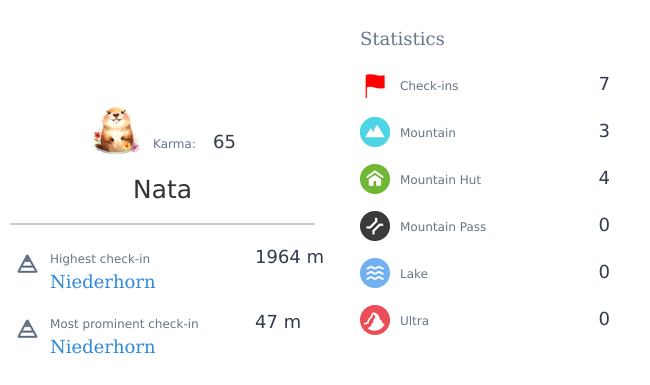650x385 pixels.
Task: Click the Mountain Pass label
Action: tap(443, 227)
